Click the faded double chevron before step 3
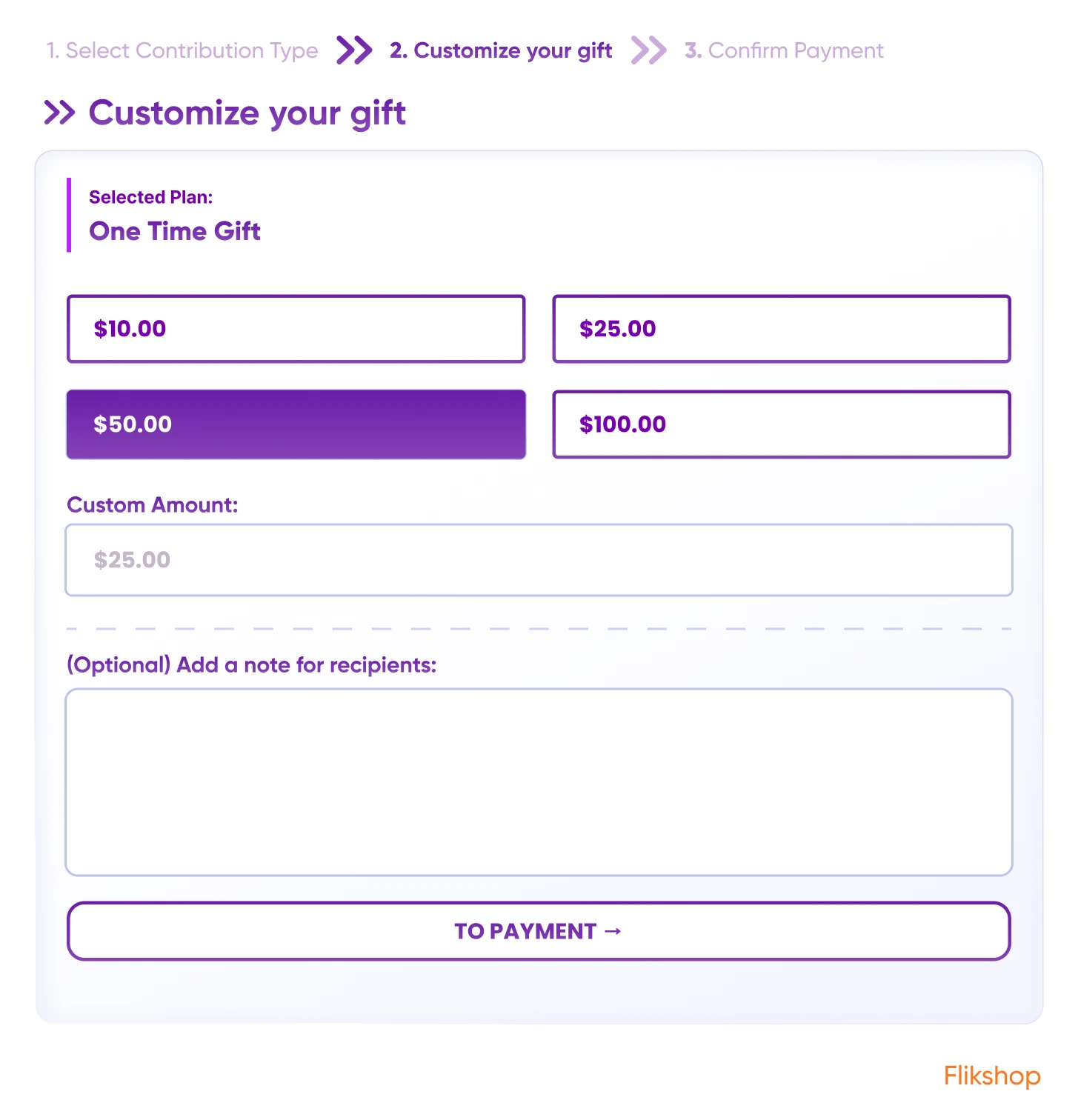1078x1120 pixels. point(648,50)
